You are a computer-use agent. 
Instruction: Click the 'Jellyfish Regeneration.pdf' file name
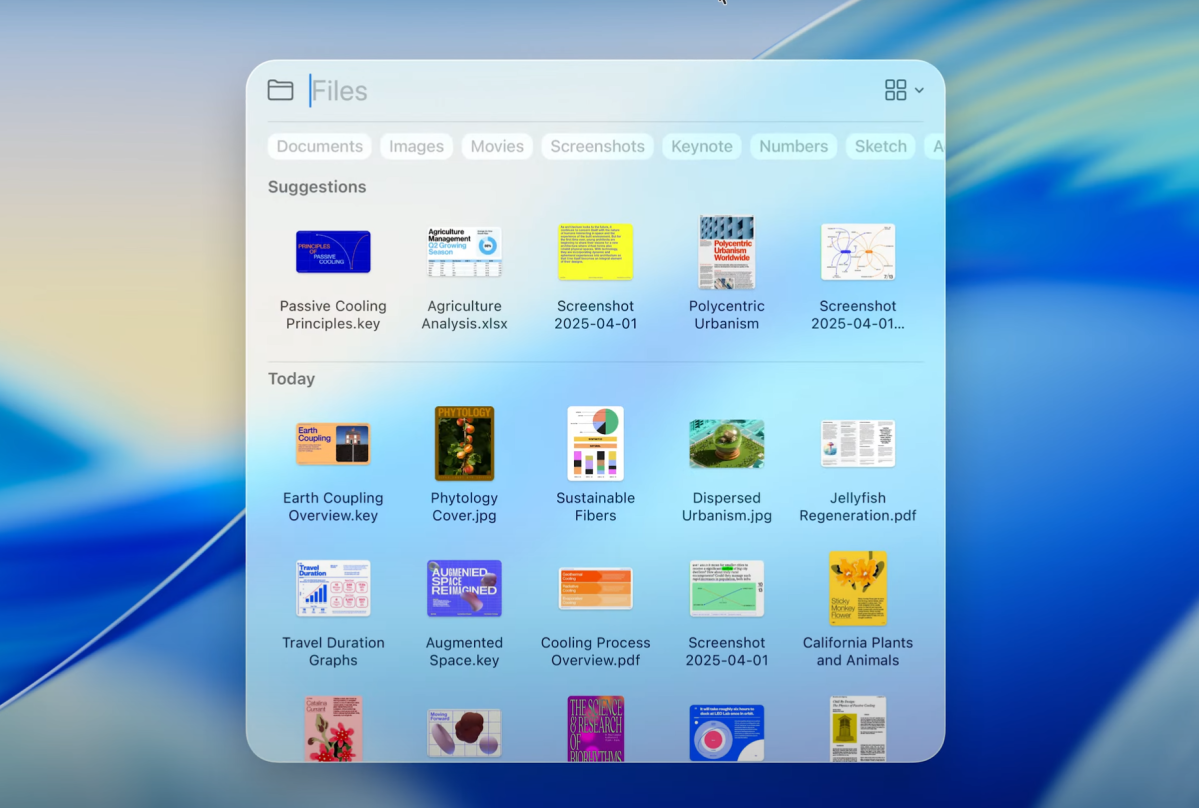(x=858, y=507)
